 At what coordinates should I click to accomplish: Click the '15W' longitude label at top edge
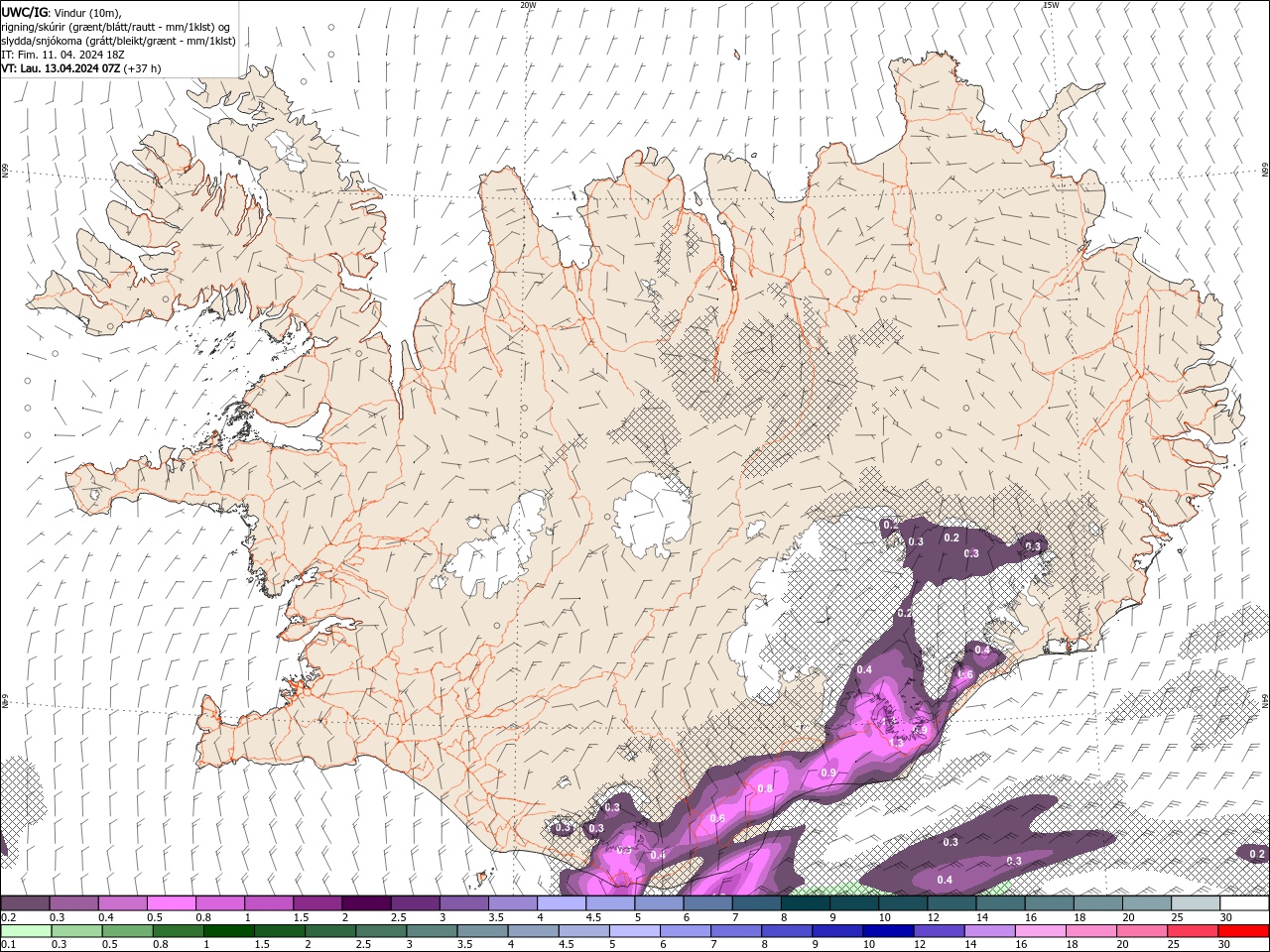click(1051, 5)
